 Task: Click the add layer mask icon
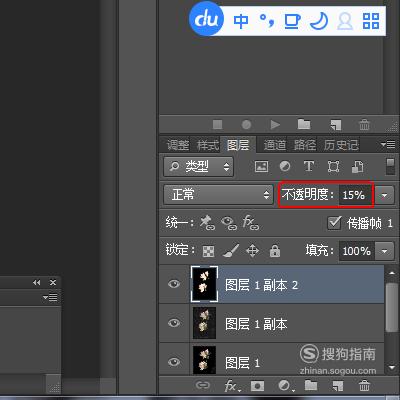pos(257,386)
